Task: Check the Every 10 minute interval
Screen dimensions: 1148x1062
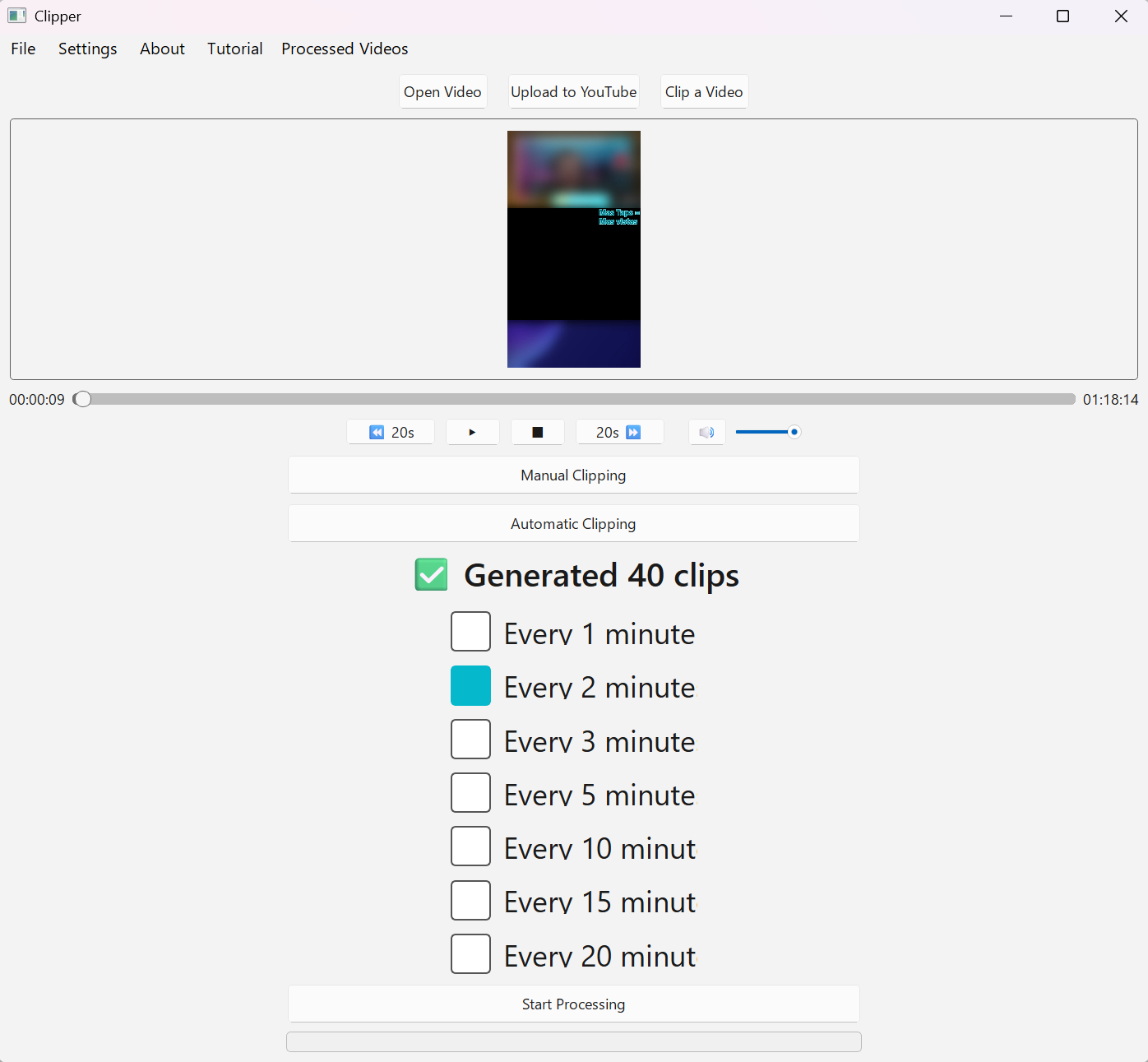Action: coord(470,846)
